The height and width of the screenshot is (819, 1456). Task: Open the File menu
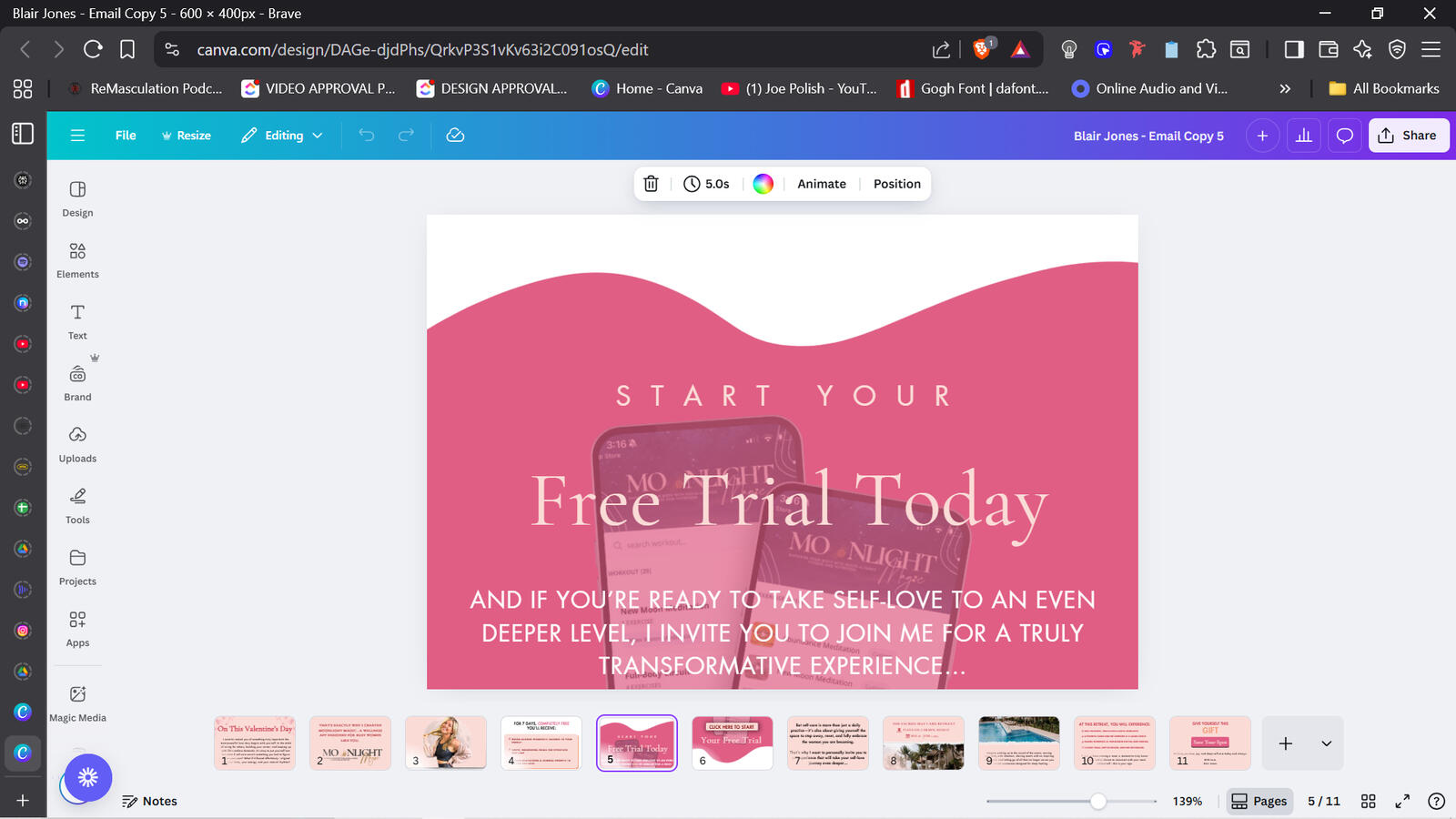(x=126, y=136)
